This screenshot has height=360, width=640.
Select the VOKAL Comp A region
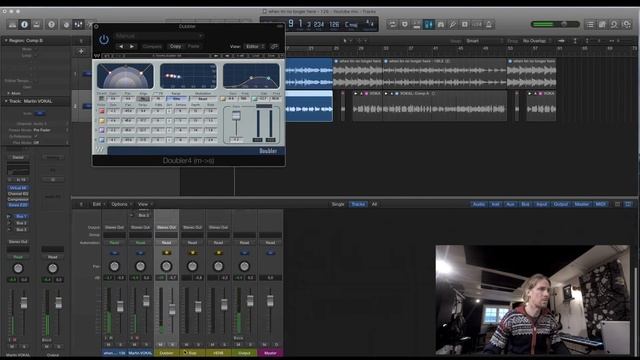click(x=445, y=106)
